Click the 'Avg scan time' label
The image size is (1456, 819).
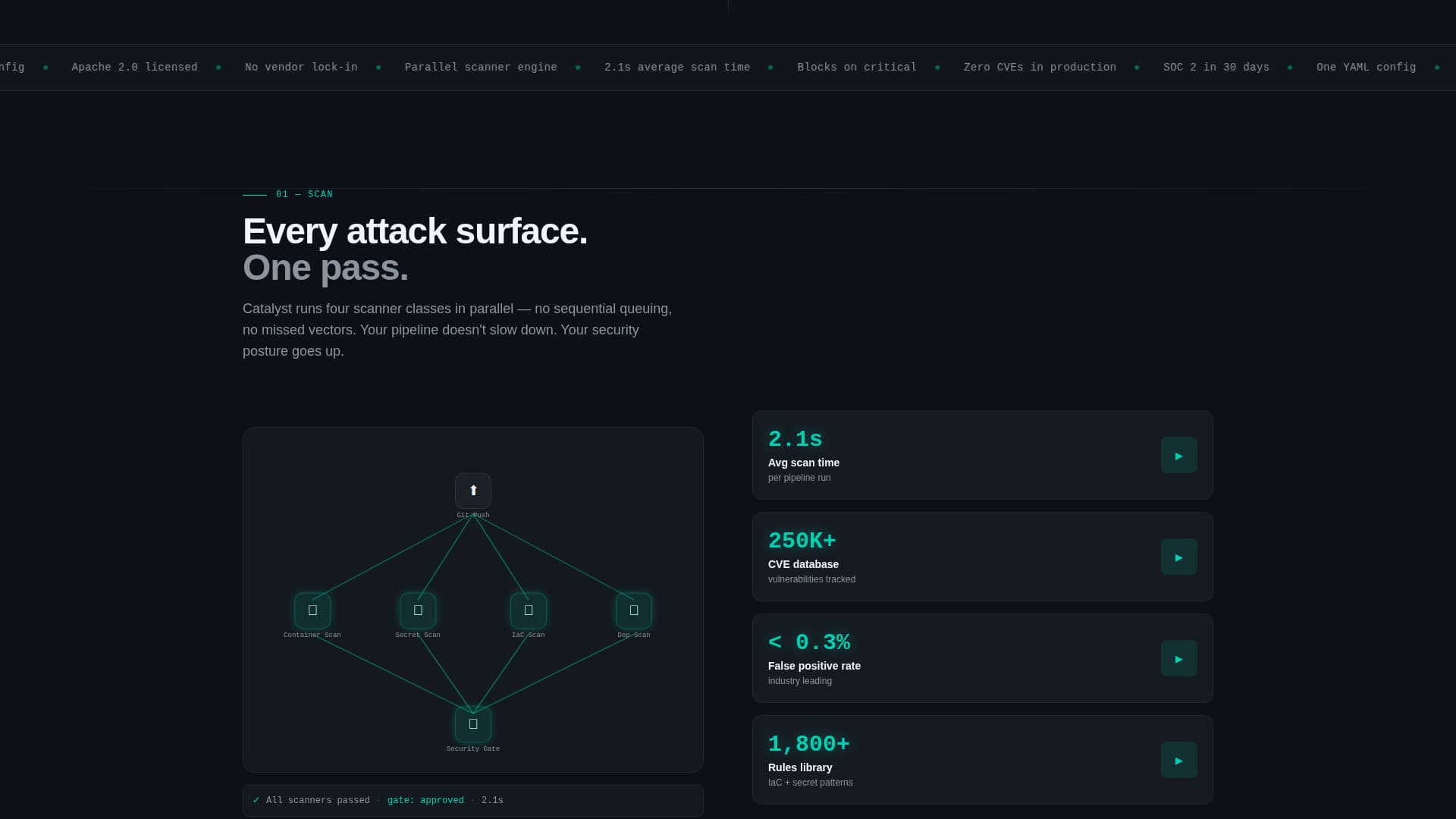pyautogui.click(x=804, y=463)
